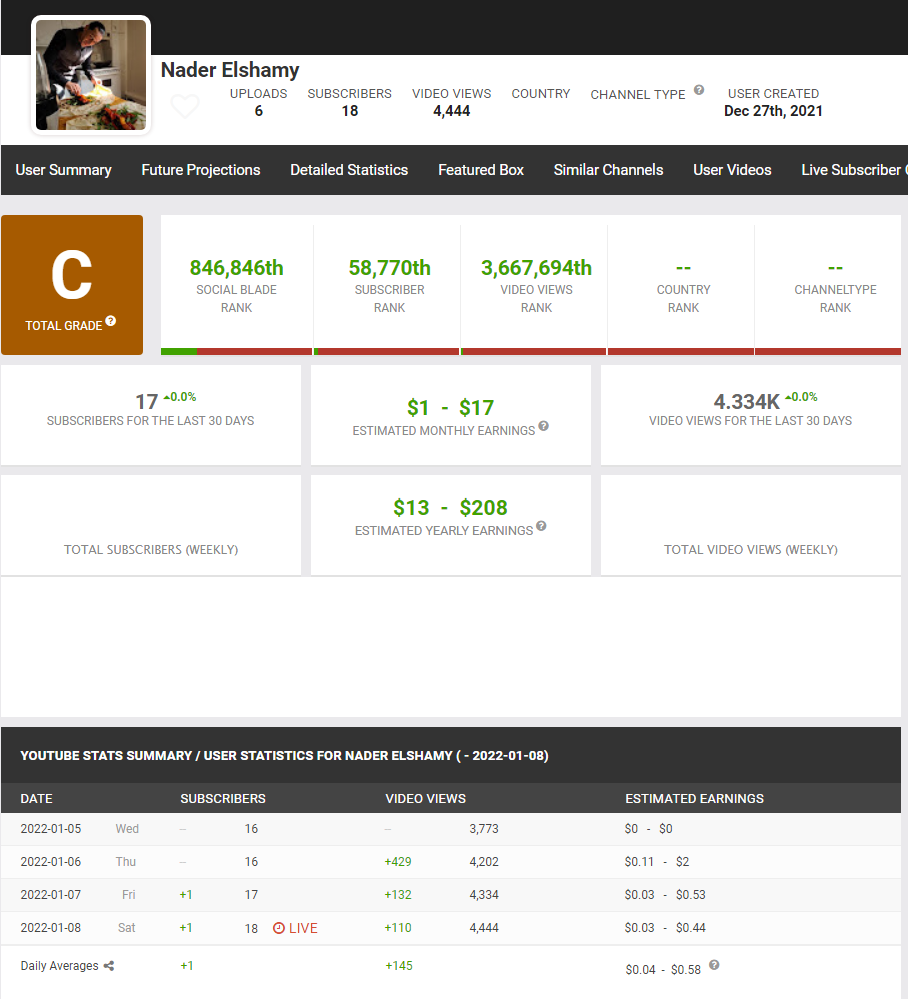The image size is (908, 999).
Task: Click the +145 daily average views
Action: (399, 966)
